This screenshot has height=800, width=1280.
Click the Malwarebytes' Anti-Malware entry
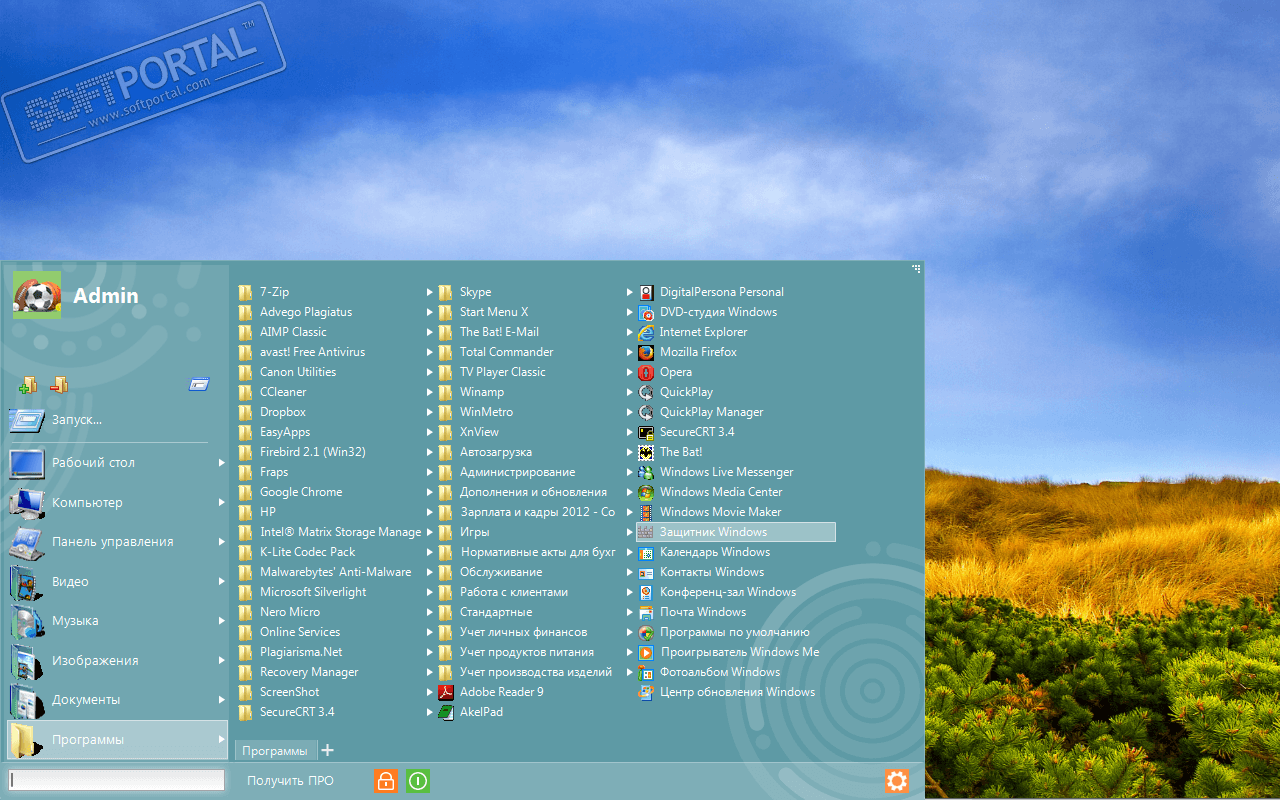tap(336, 572)
